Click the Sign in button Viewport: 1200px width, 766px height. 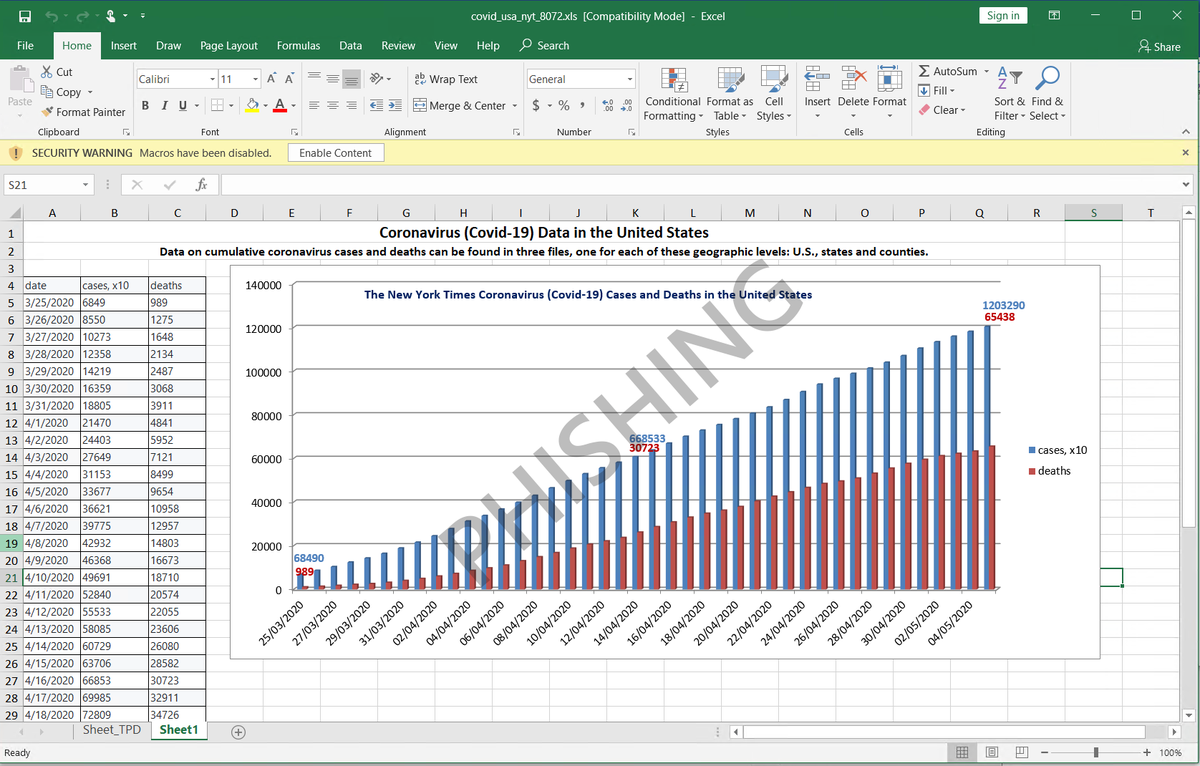point(1003,15)
